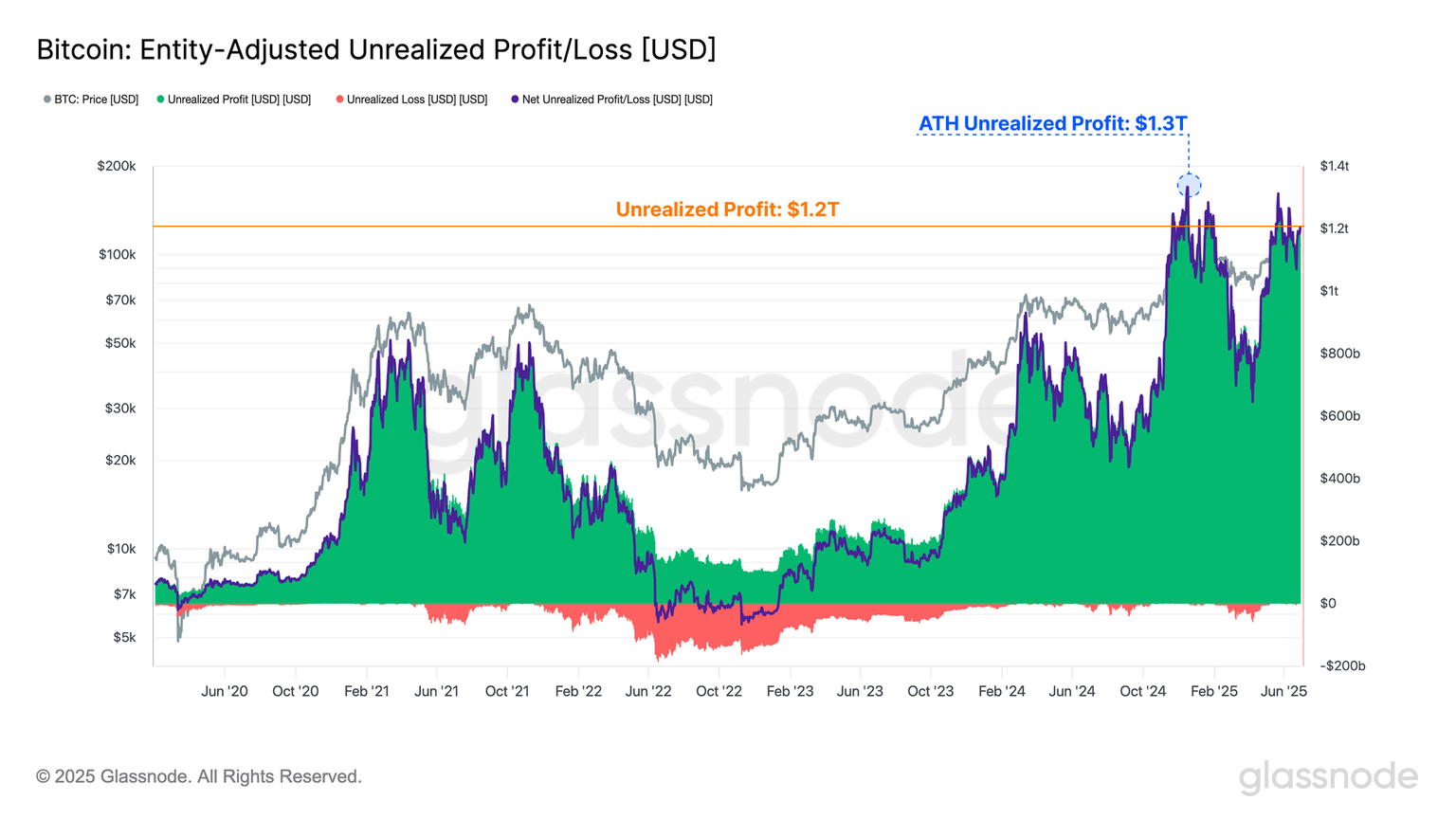Click the gray BTC Price legend dot

47,100
